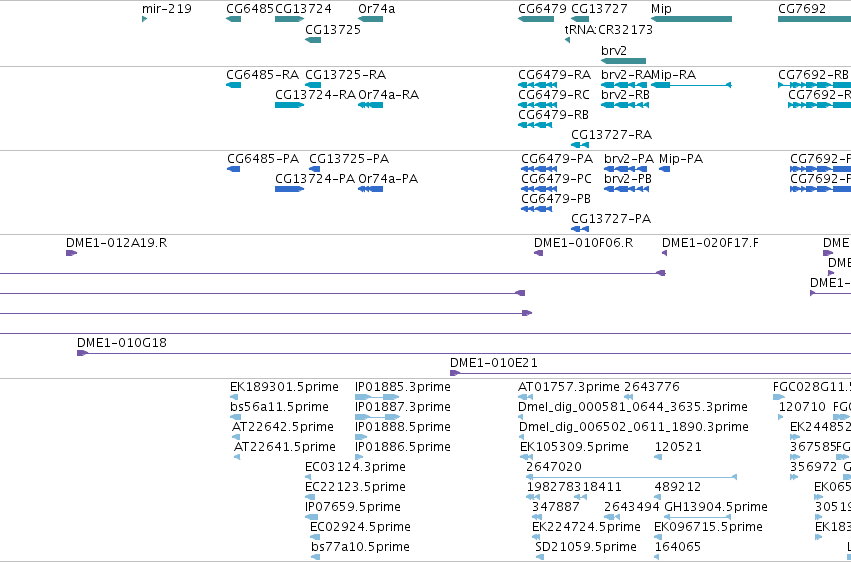Click EST EC03124.3prime
The image size is (851, 562).
point(355,467)
